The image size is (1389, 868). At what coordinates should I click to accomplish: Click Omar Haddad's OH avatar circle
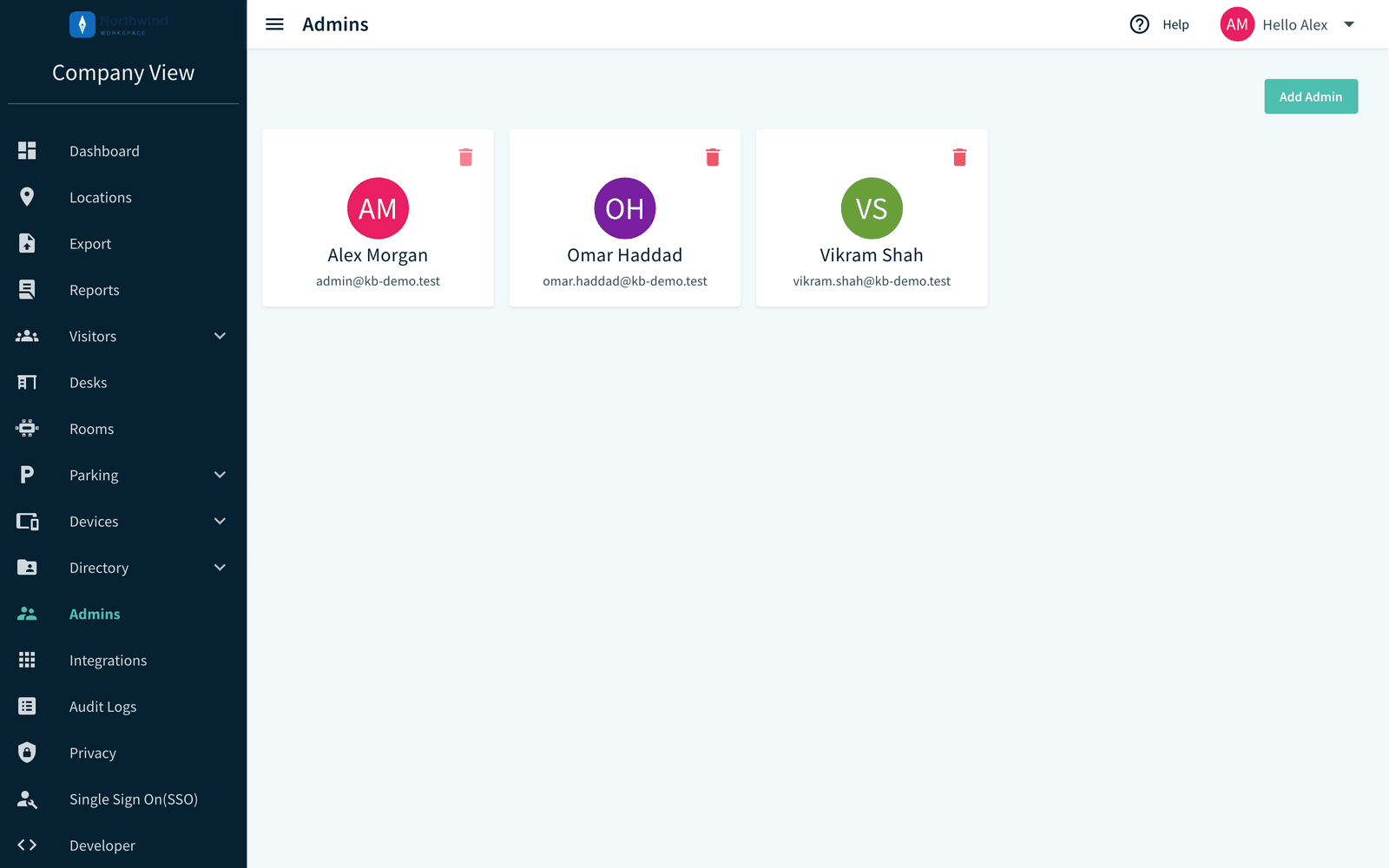(x=625, y=208)
